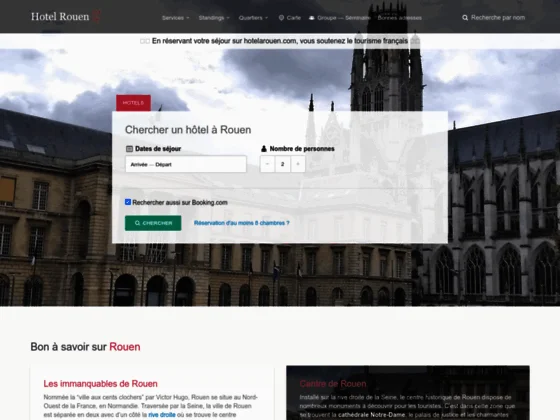Click the Recherche par nom search field

tap(498, 18)
